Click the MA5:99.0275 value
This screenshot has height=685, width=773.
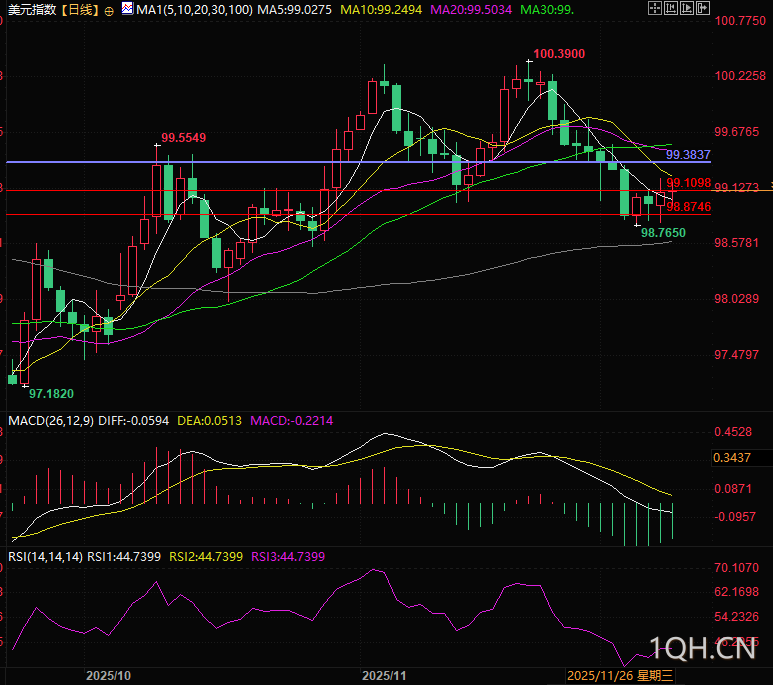tap(294, 9)
